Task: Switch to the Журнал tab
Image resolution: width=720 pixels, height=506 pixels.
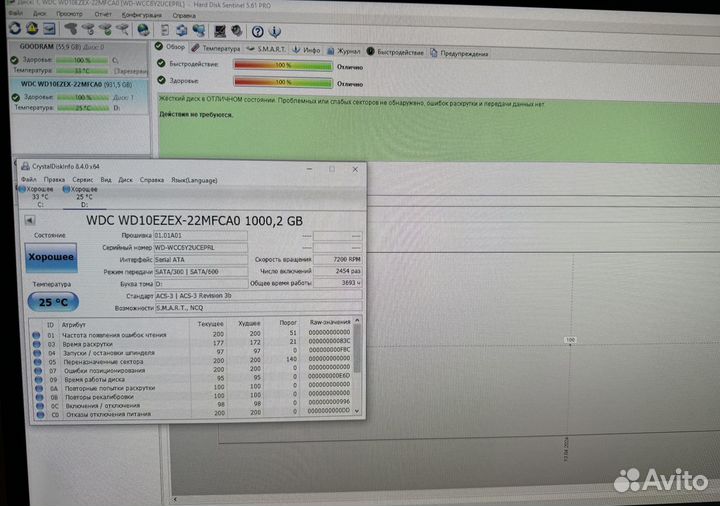Action: point(343,51)
